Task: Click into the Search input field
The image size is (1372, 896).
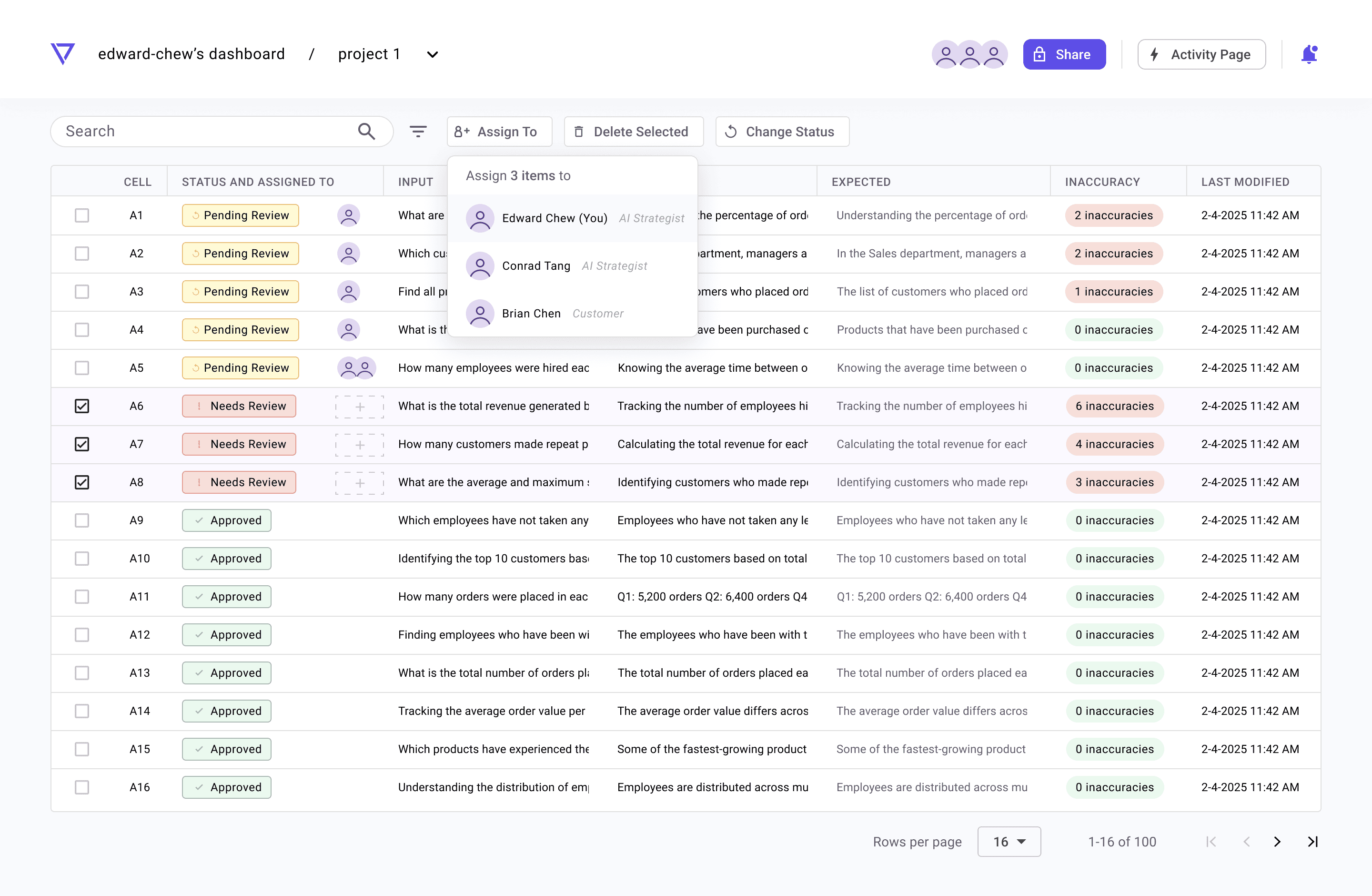Action: coord(208,132)
